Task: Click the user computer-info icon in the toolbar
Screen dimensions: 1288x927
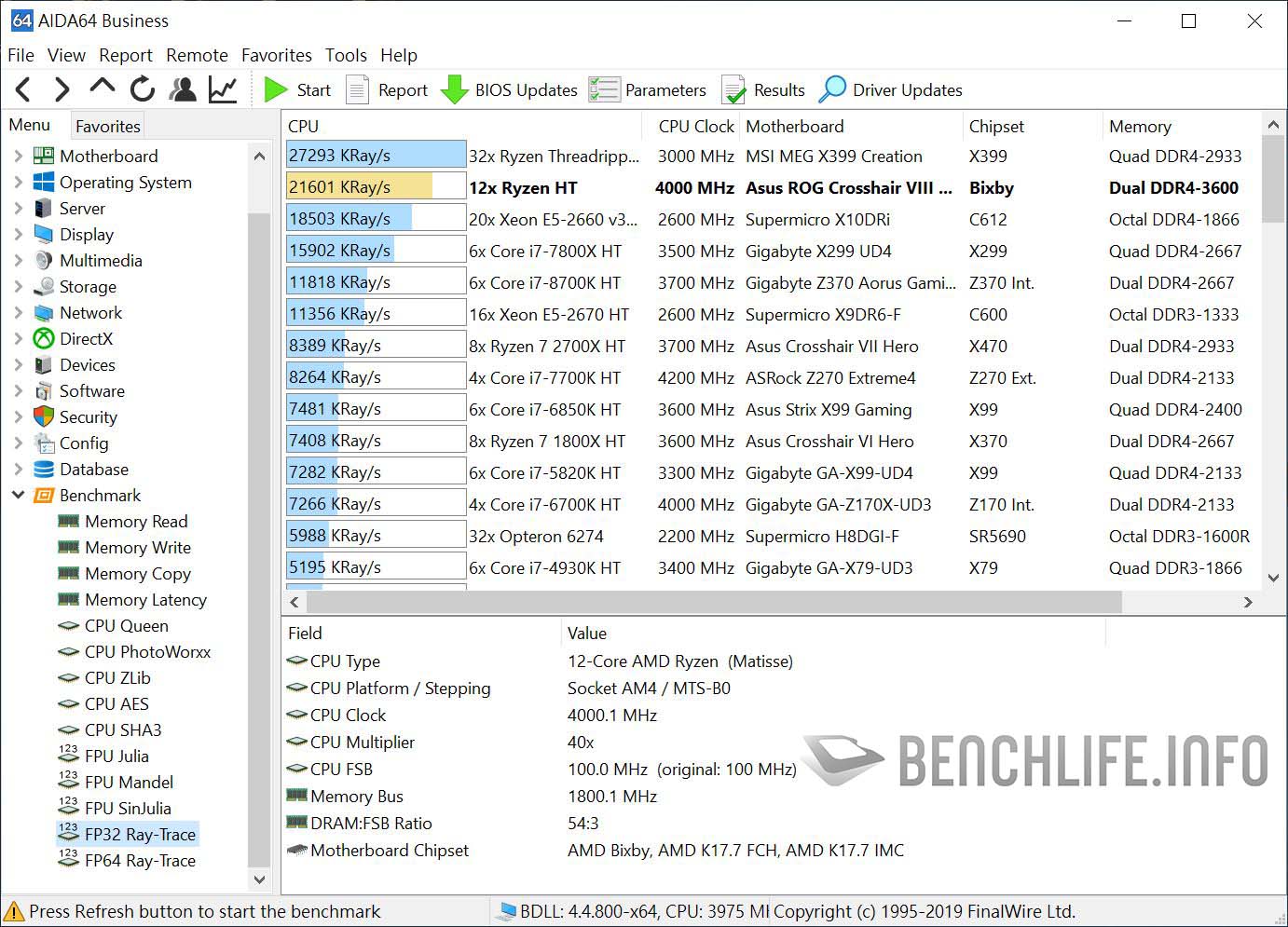Action: [183, 89]
